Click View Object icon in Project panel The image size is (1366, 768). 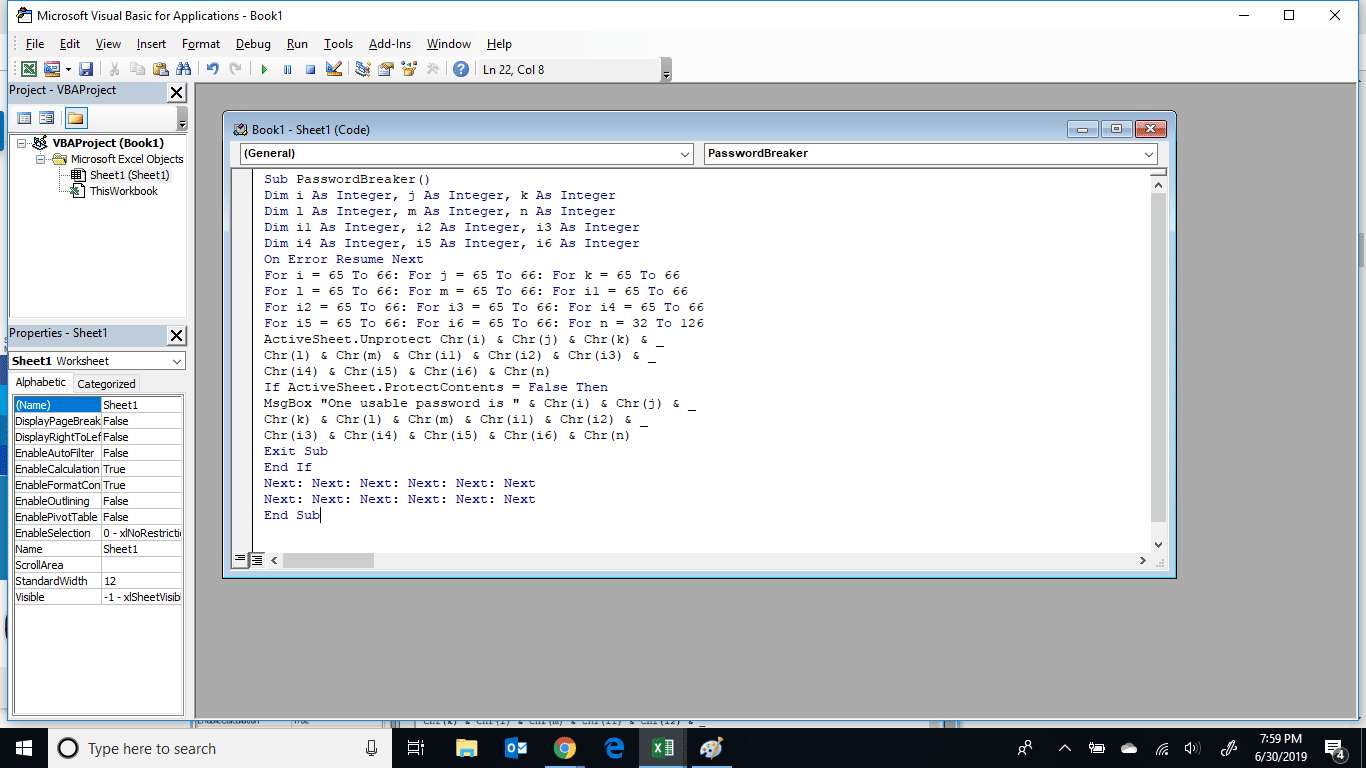[x=46, y=118]
